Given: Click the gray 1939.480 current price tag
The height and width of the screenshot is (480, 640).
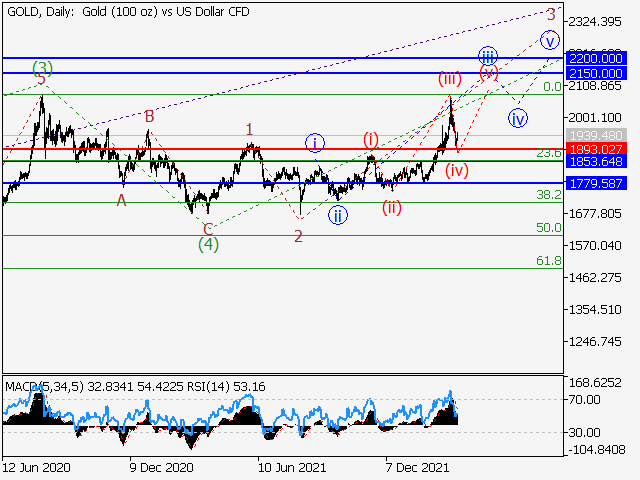Looking at the screenshot, I should tap(596, 135).
